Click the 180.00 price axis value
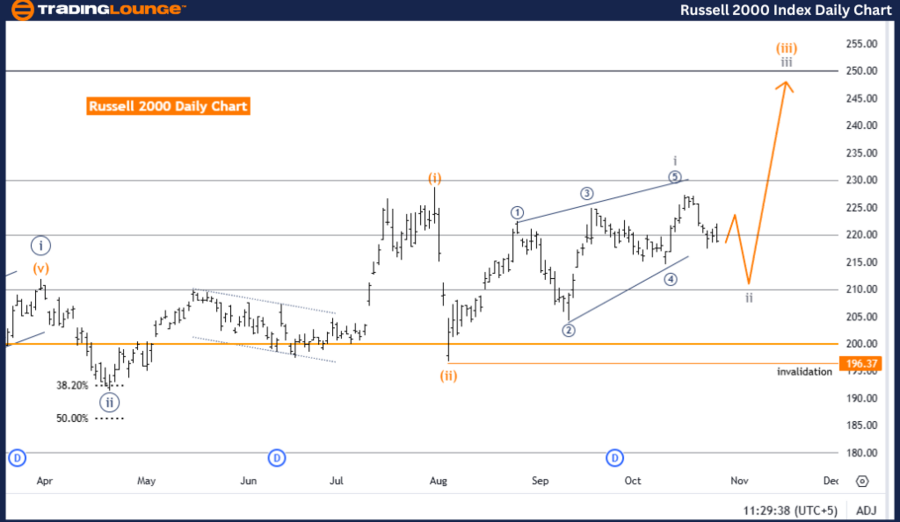 pos(861,453)
